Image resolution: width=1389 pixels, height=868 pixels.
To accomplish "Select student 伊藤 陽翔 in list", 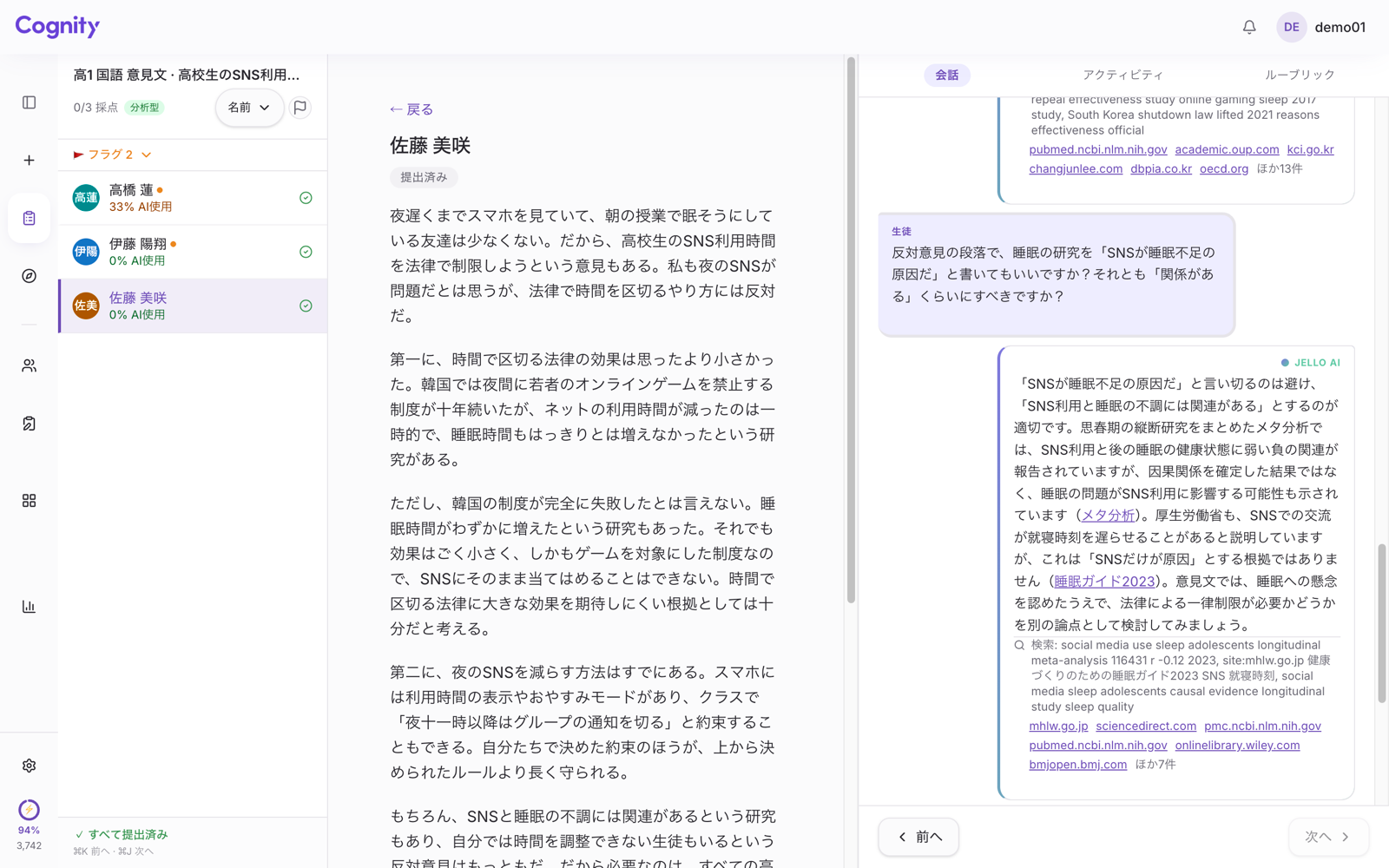I will click(193, 252).
